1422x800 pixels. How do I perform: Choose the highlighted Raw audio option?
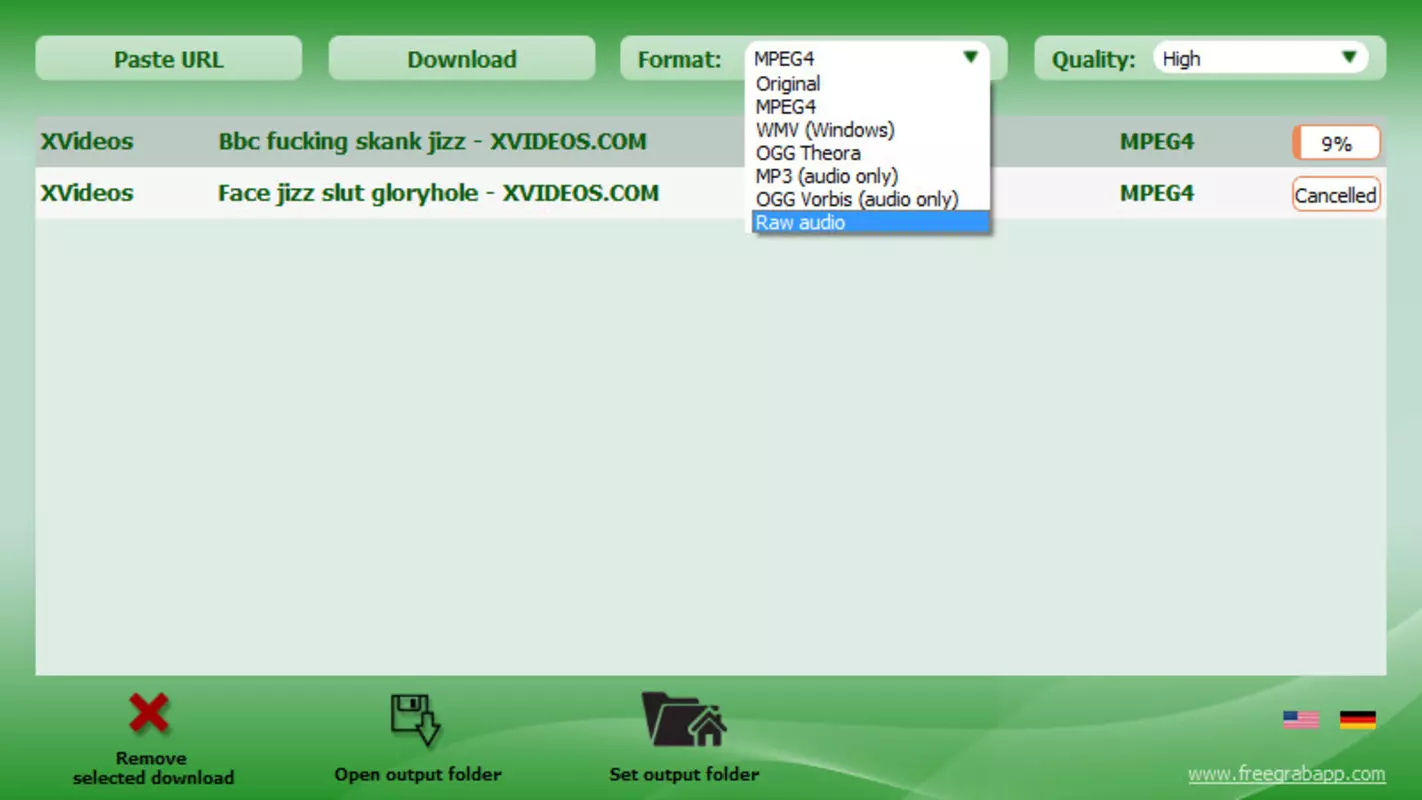pos(870,222)
